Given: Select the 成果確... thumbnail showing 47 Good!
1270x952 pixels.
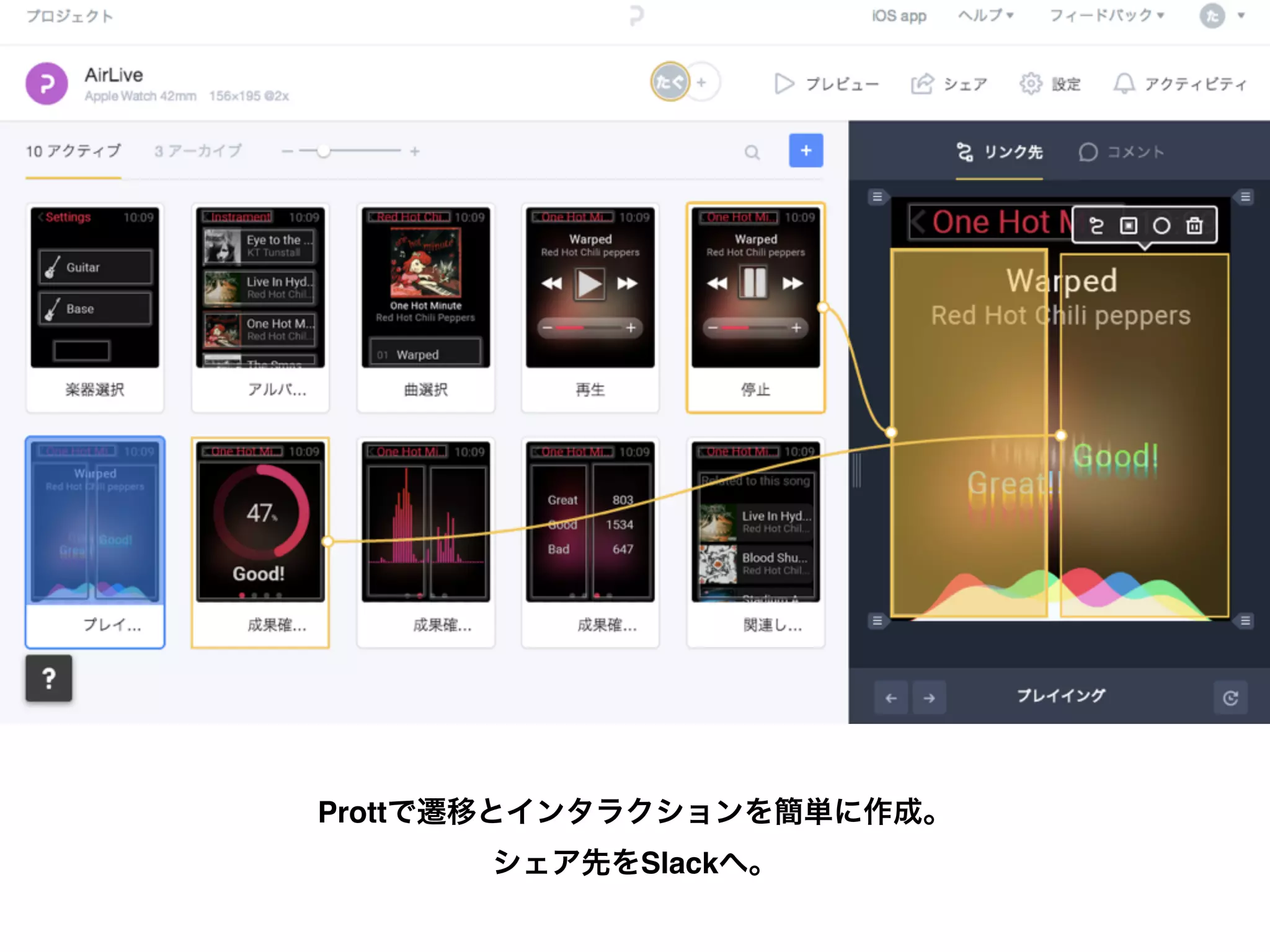Looking at the screenshot, I should coord(260,543).
